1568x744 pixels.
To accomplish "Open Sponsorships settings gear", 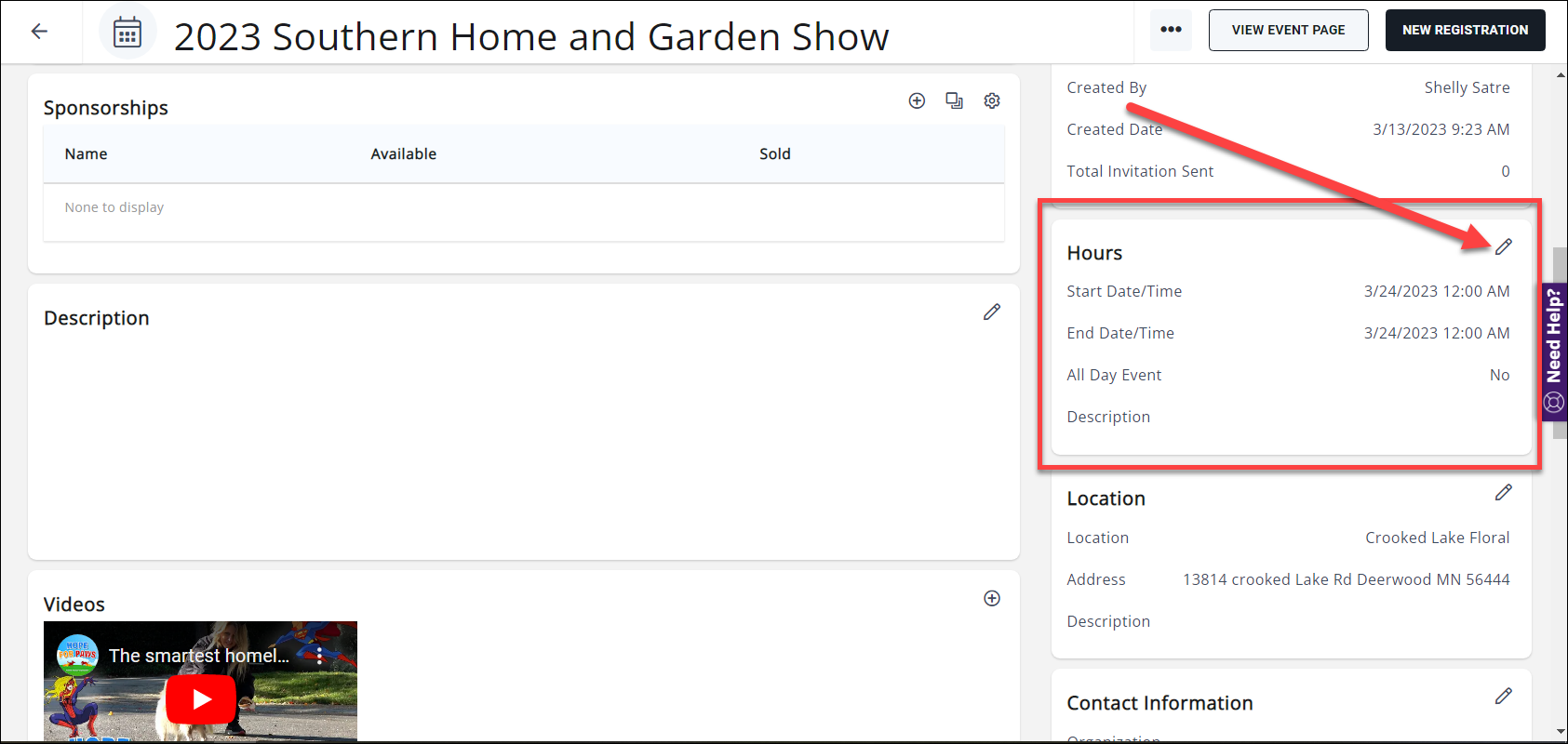I will 992,100.
